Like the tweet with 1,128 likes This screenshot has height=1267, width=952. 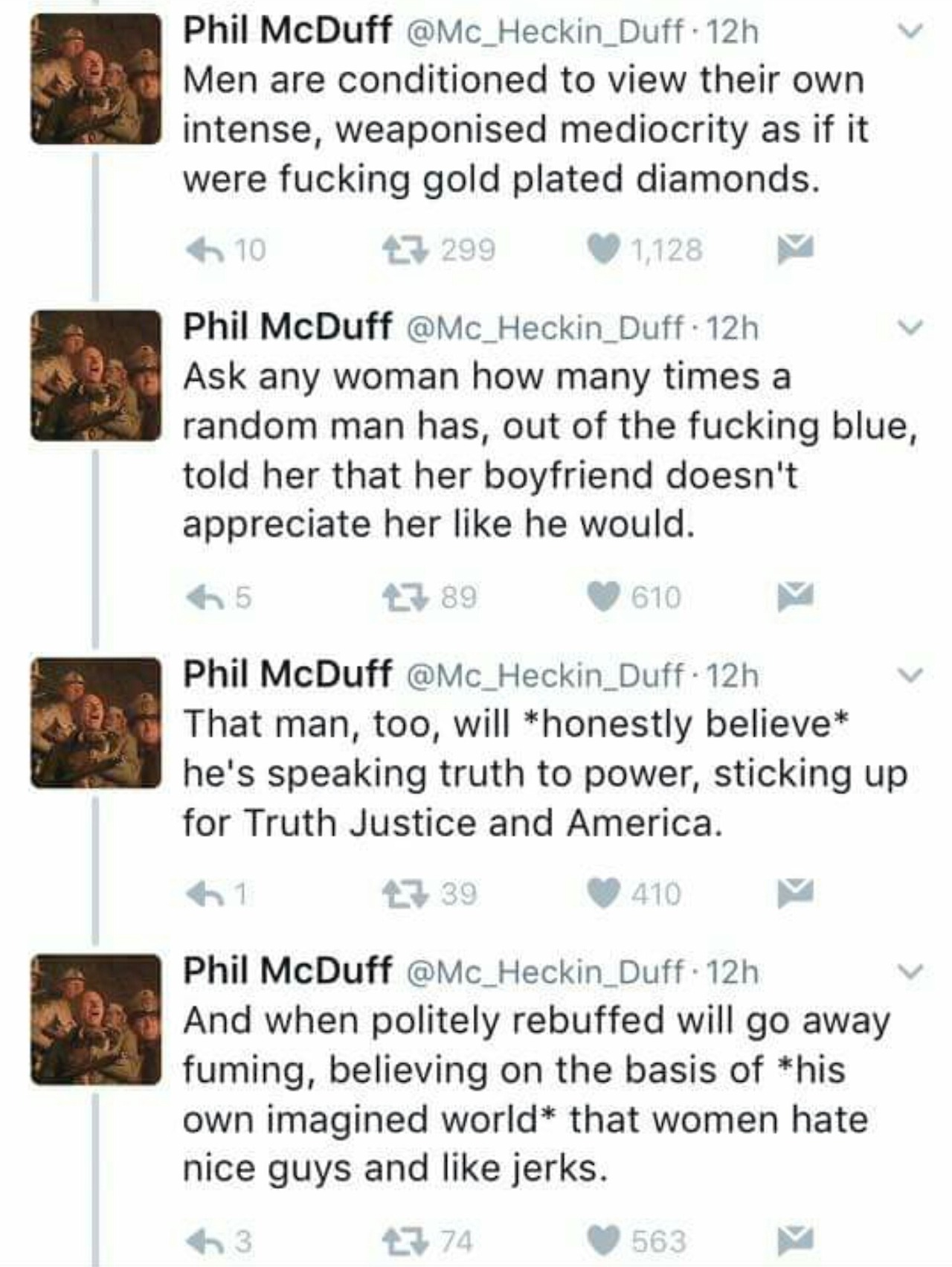(x=604, y=249)
